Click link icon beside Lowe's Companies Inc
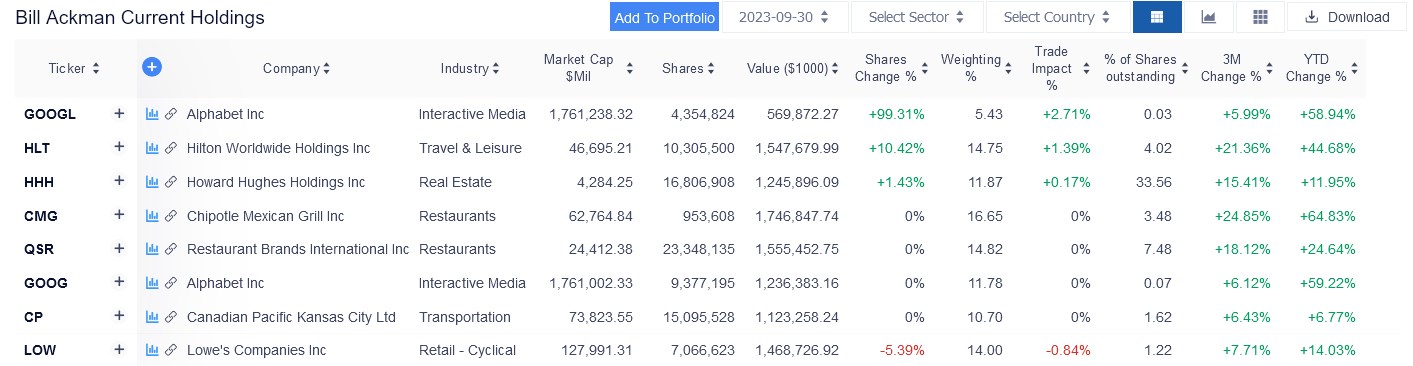Image resolution: width=1413 pixels, height=366 pixels. 171,350
